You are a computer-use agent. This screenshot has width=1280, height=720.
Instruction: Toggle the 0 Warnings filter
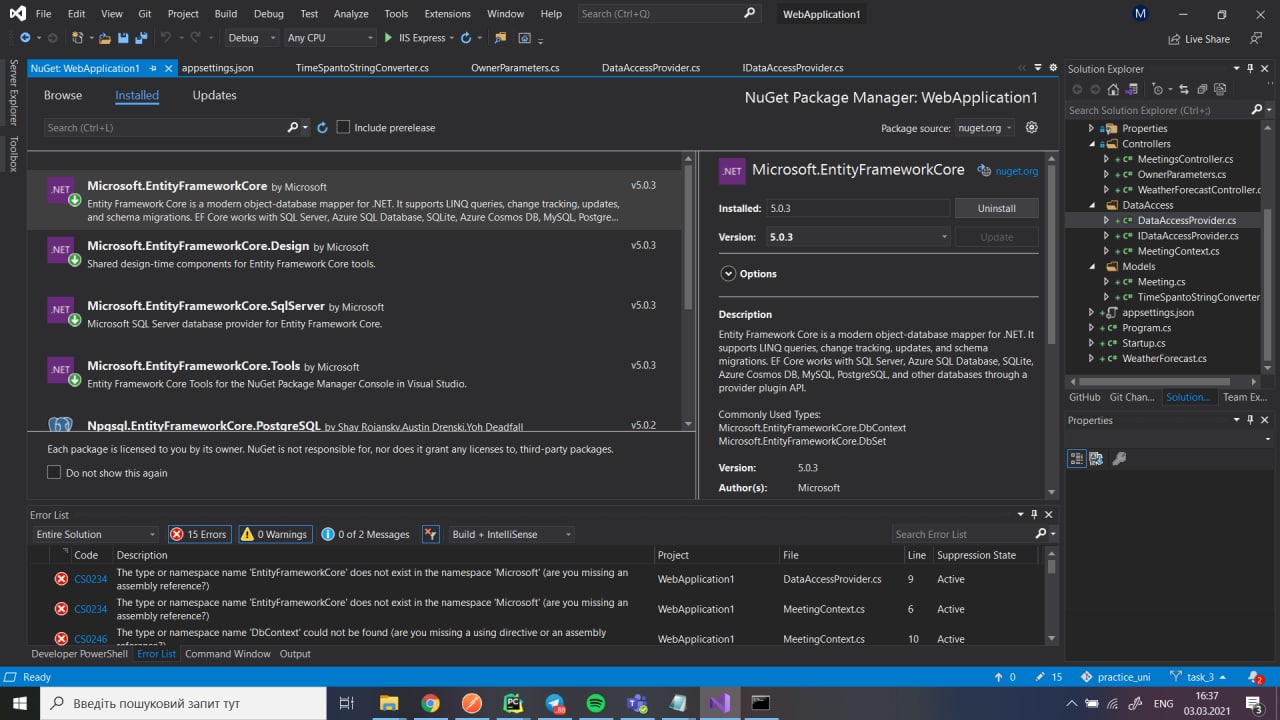[x=275, y=534]
